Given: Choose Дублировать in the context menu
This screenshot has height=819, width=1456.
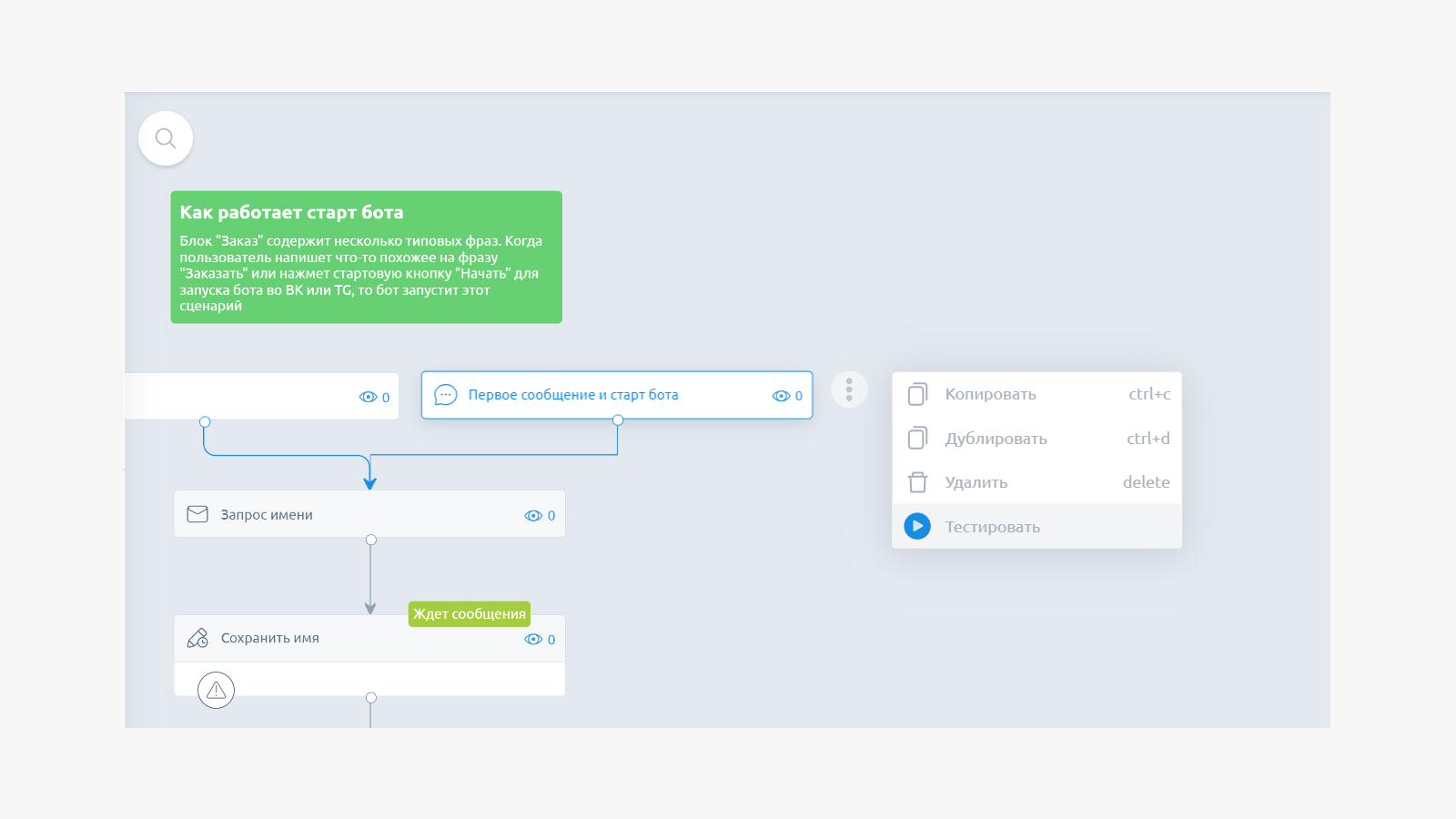Looking at the screenshot, I should pos(1037,438).
